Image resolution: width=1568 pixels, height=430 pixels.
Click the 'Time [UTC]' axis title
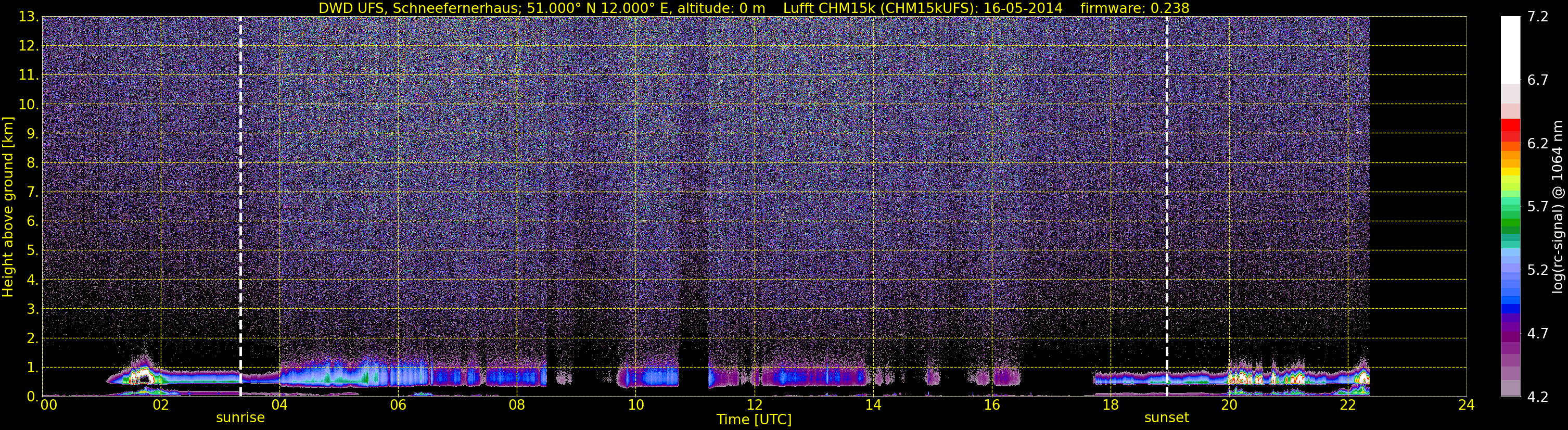(x=754, y=420)
